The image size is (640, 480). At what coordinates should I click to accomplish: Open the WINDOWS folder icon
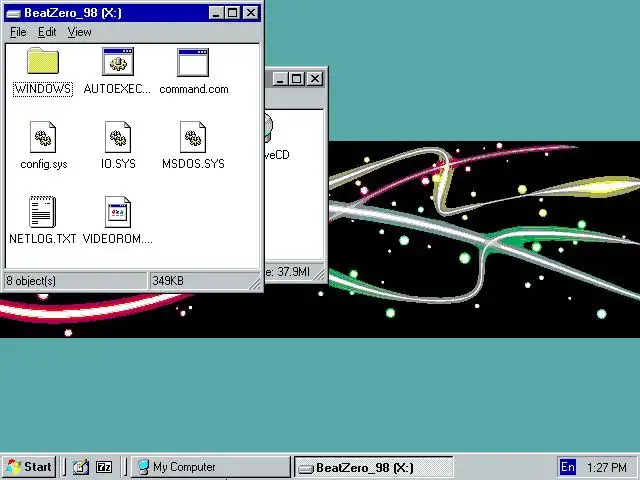point(43,61)
